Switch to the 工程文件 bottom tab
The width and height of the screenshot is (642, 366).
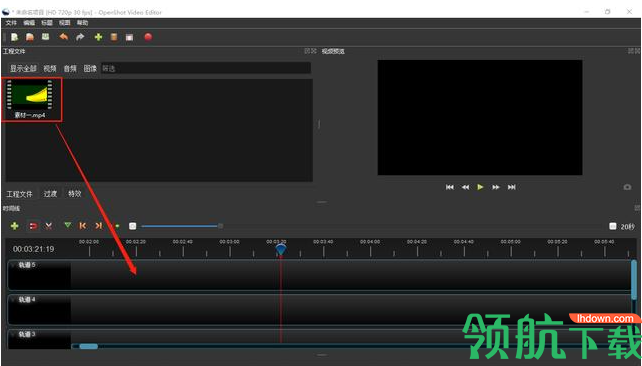(x=20, y=194)
